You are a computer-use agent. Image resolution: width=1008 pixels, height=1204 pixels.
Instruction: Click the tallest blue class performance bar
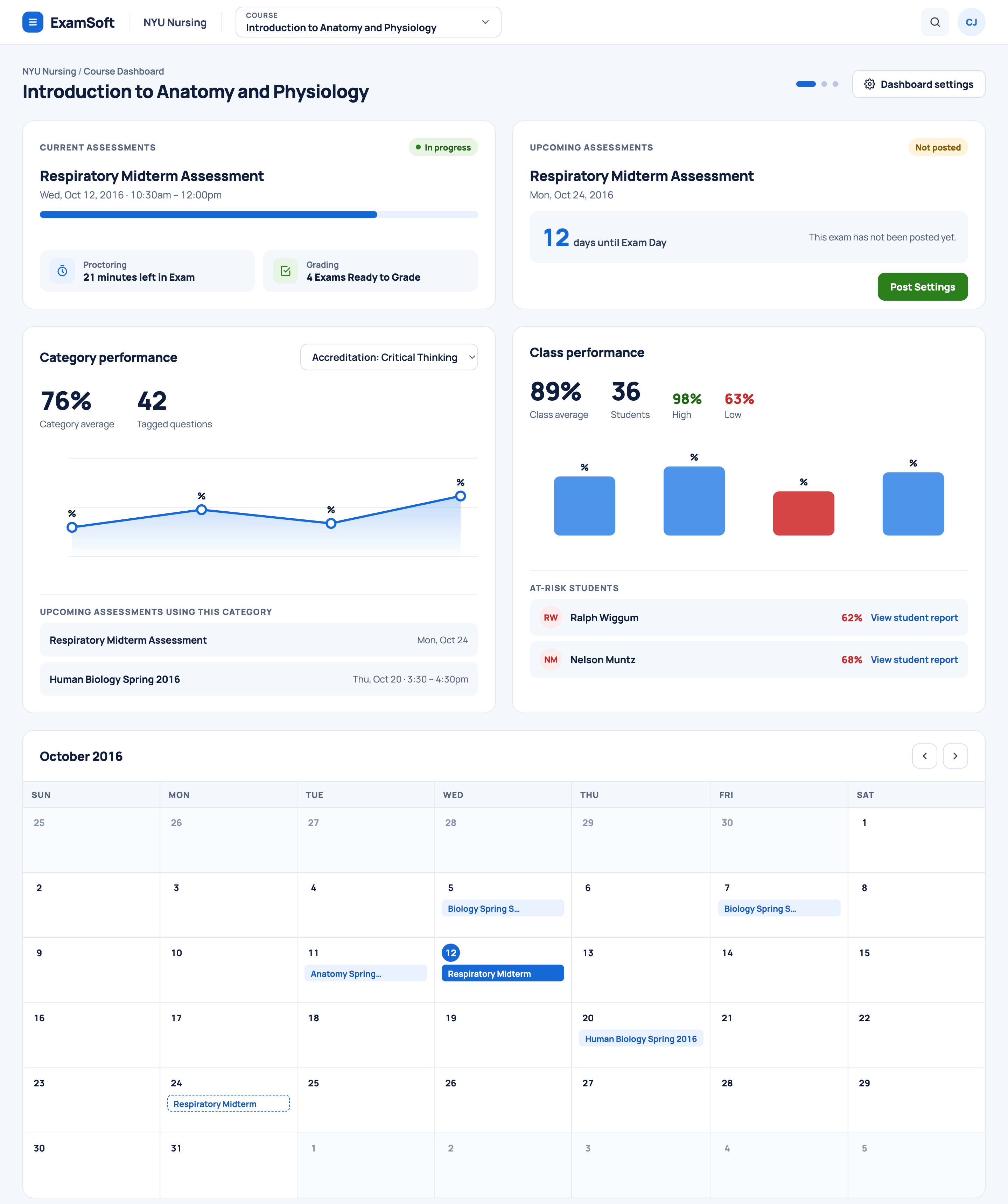pyautogui.click(x=694, y=500)
